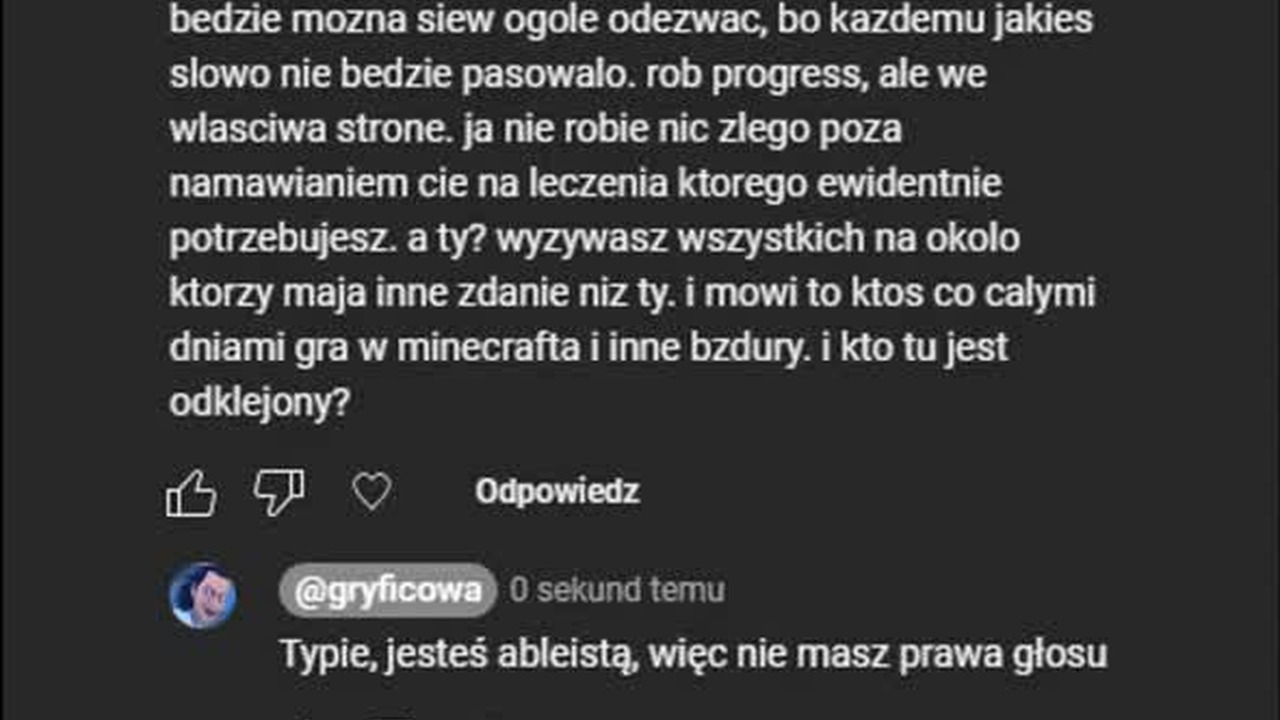This screenshot has height=720, width=1280.
Task: Click the line starting "namawianiem cie"
Action: pyautogui.click(x=585, y=185)
